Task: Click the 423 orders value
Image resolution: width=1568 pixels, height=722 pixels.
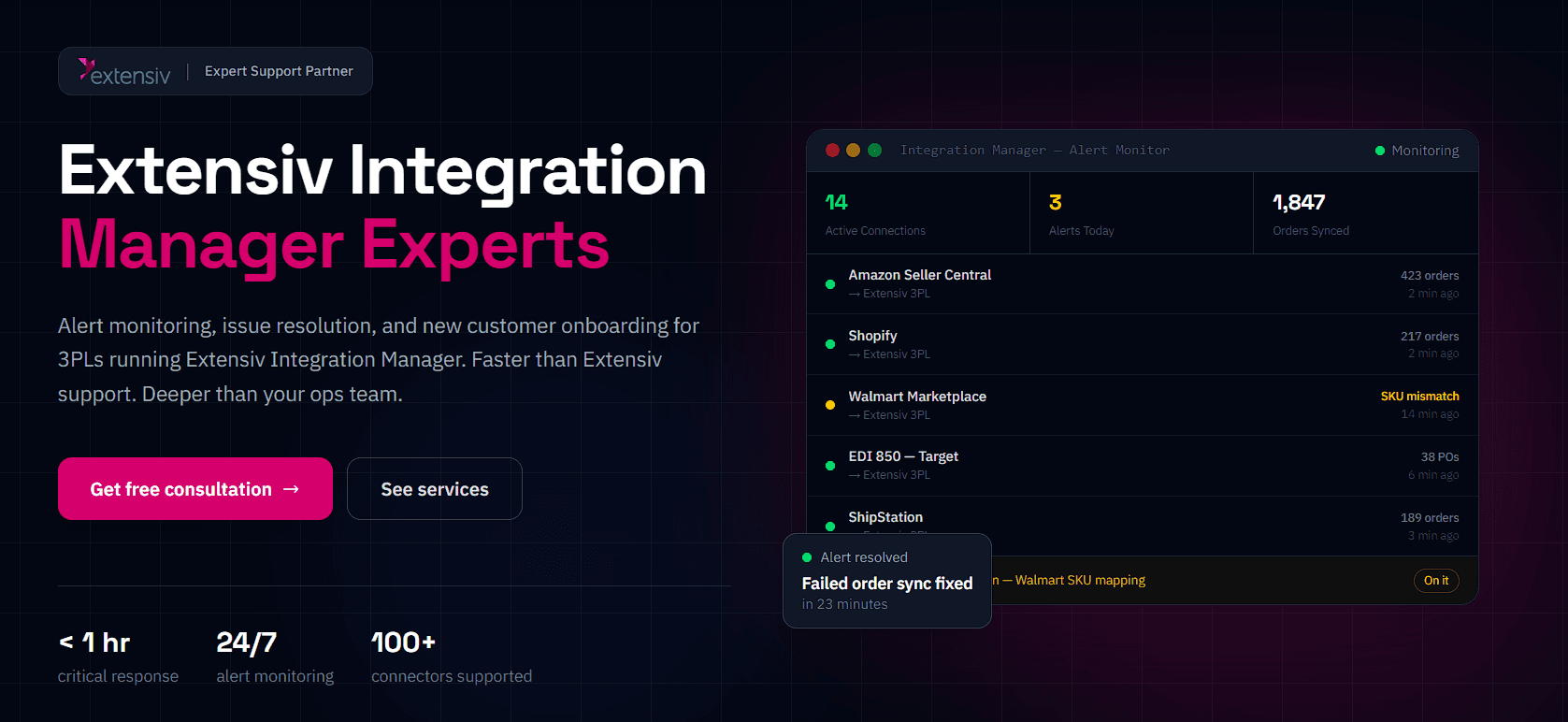Action: pos(1430,276)
